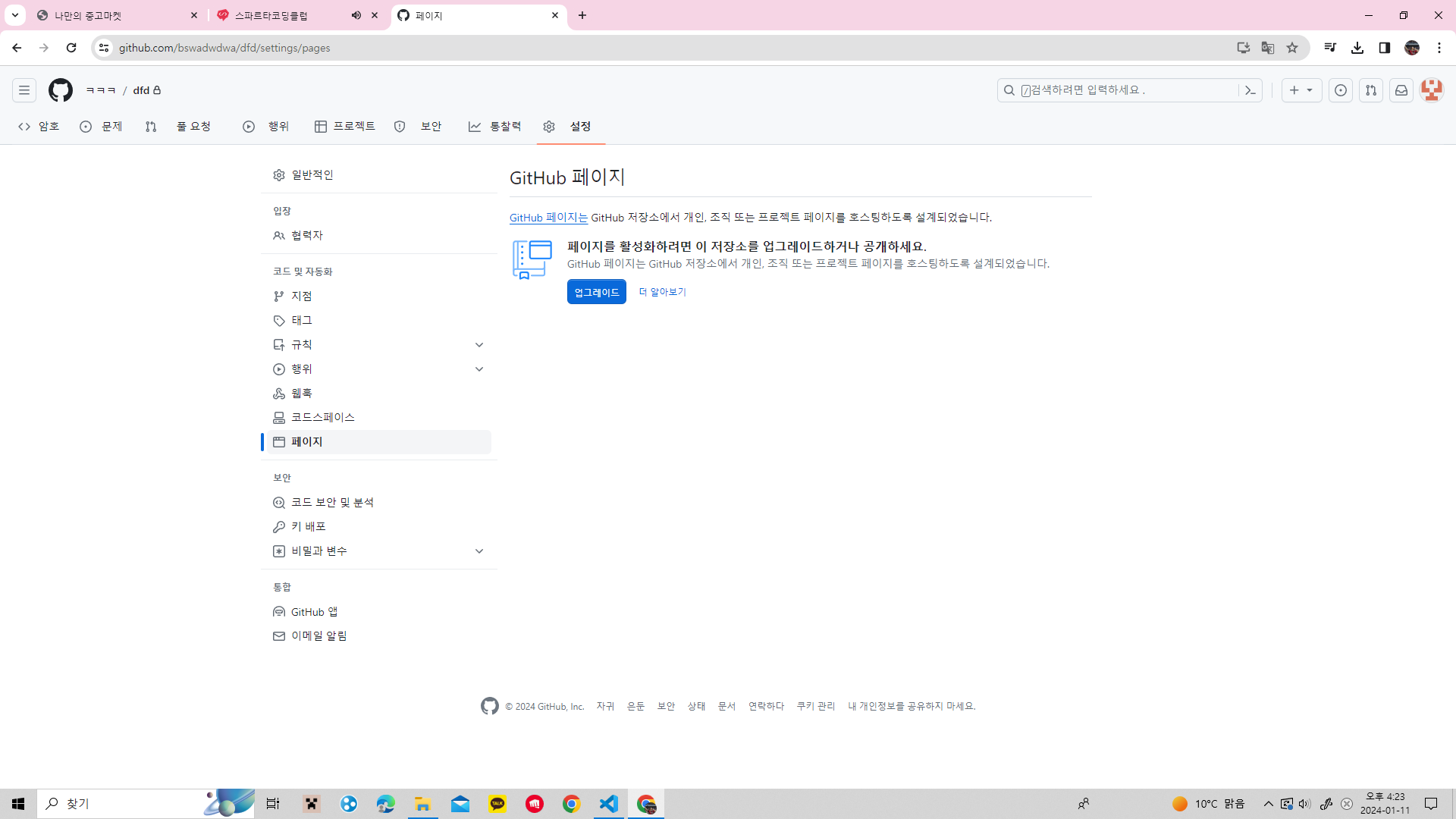The image size is (1456, 819).
Task: Open 웹훅 (Webhooks) settings
Action: (x=379, y=394)
